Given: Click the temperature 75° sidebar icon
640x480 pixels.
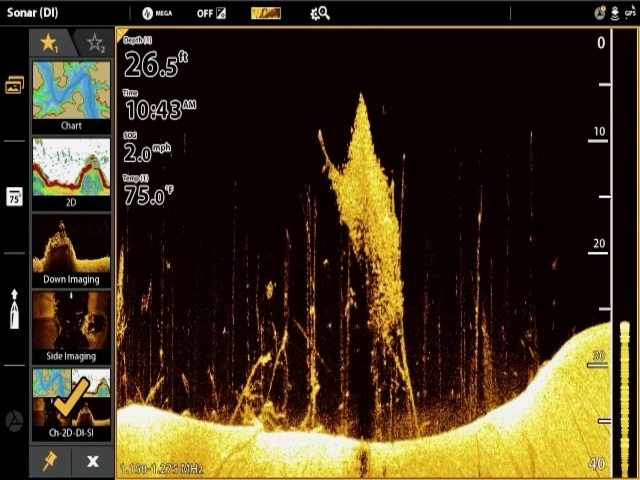Looking at the screenshot, I should click(14, 197).
